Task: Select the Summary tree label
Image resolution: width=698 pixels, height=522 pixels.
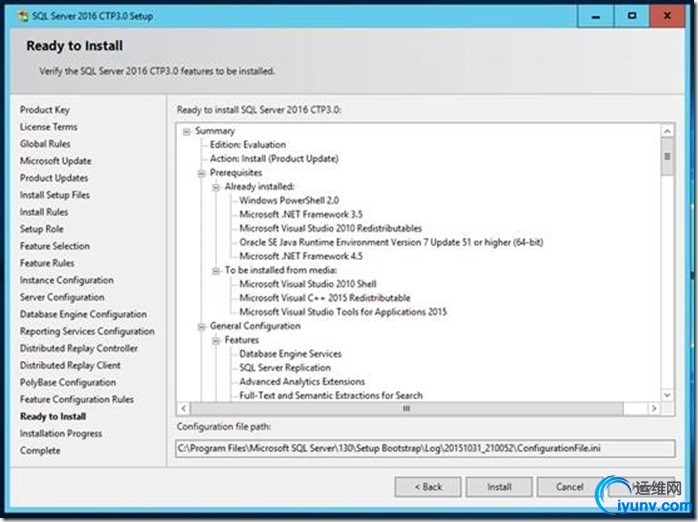Action: pyautogui.click(x=215, y=131)
